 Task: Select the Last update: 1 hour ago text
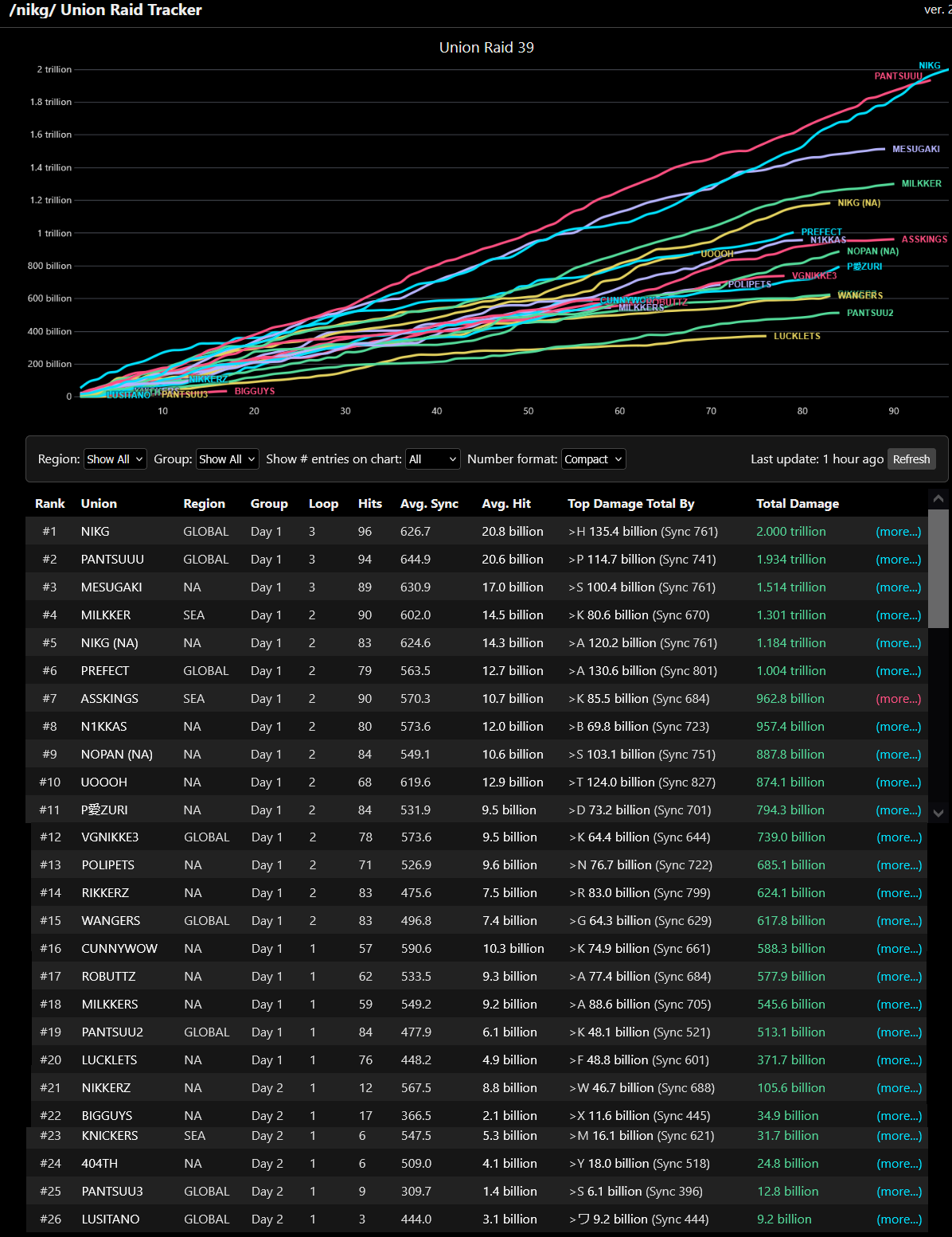click(x=817, y=459)
